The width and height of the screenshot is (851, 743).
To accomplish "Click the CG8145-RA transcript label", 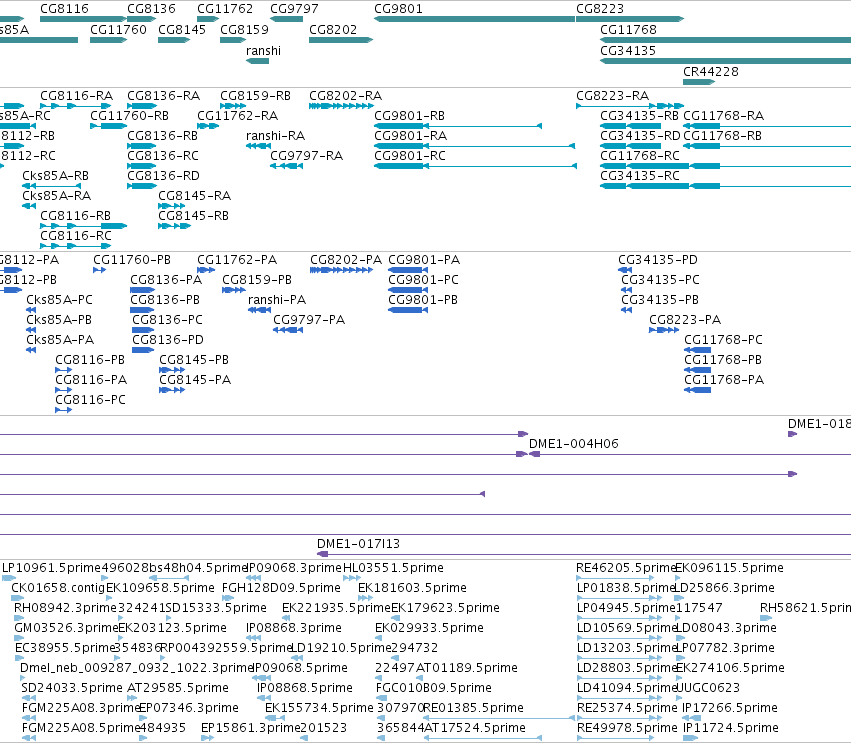I will tap(194, 195).
